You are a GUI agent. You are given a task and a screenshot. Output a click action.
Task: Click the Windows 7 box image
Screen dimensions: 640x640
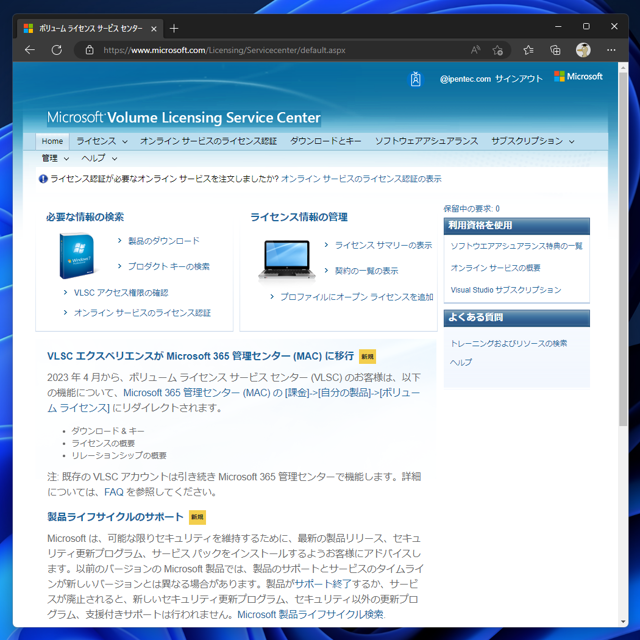[77, 256]
